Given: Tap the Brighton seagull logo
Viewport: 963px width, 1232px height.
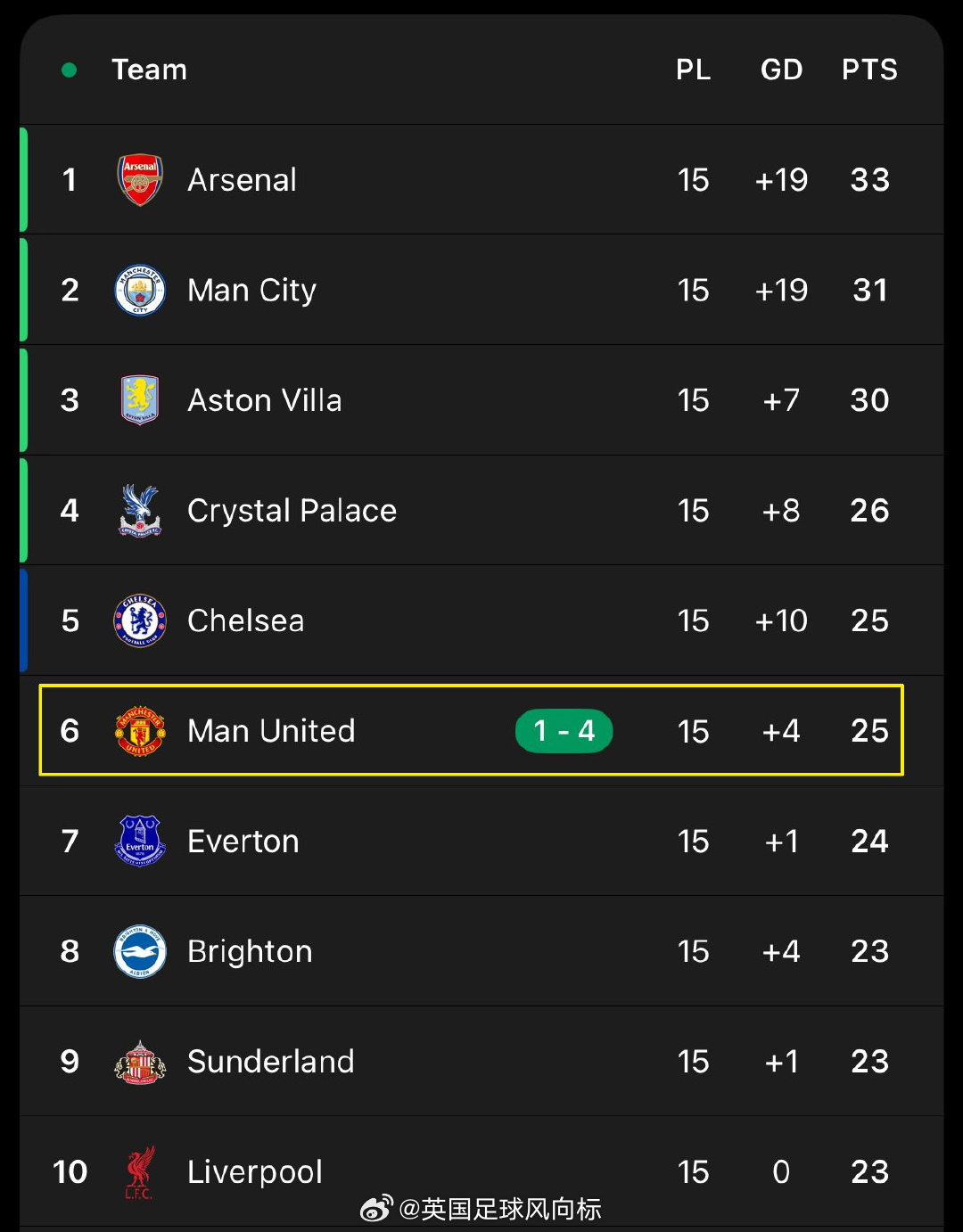Looking at the screenshot, I should click(x=140, y=951).
